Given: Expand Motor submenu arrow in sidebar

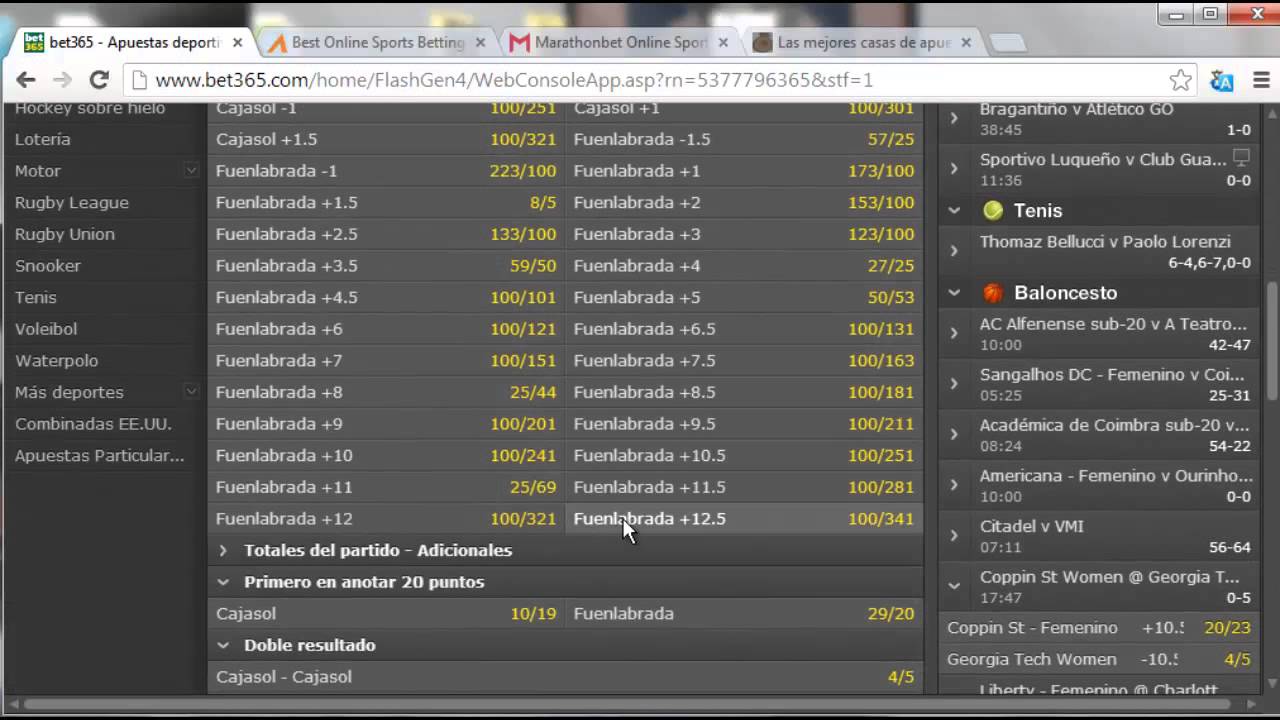Looking at the screenshot, I should [191, 171].
